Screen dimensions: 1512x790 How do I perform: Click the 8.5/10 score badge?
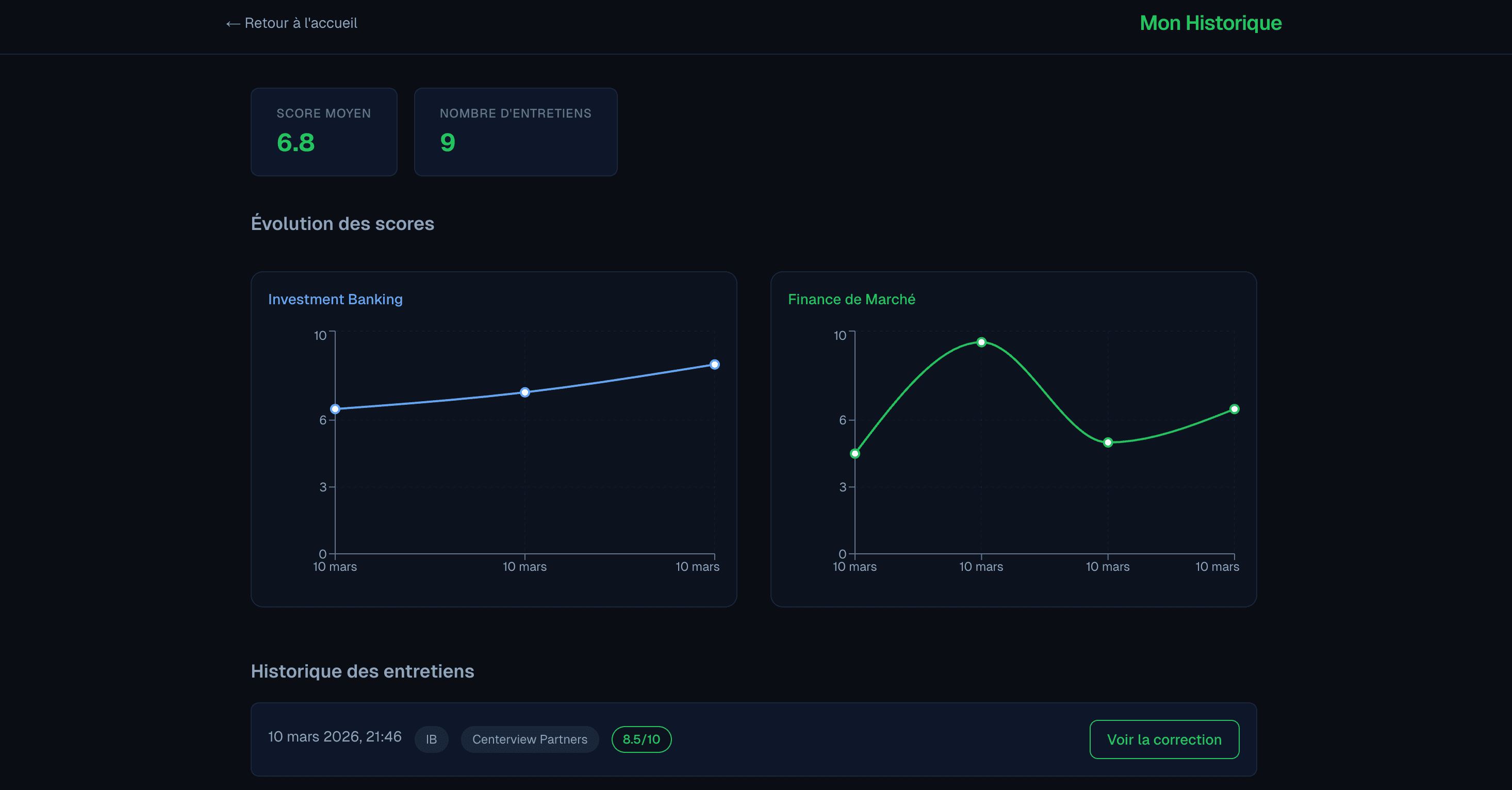pos(641,739)
